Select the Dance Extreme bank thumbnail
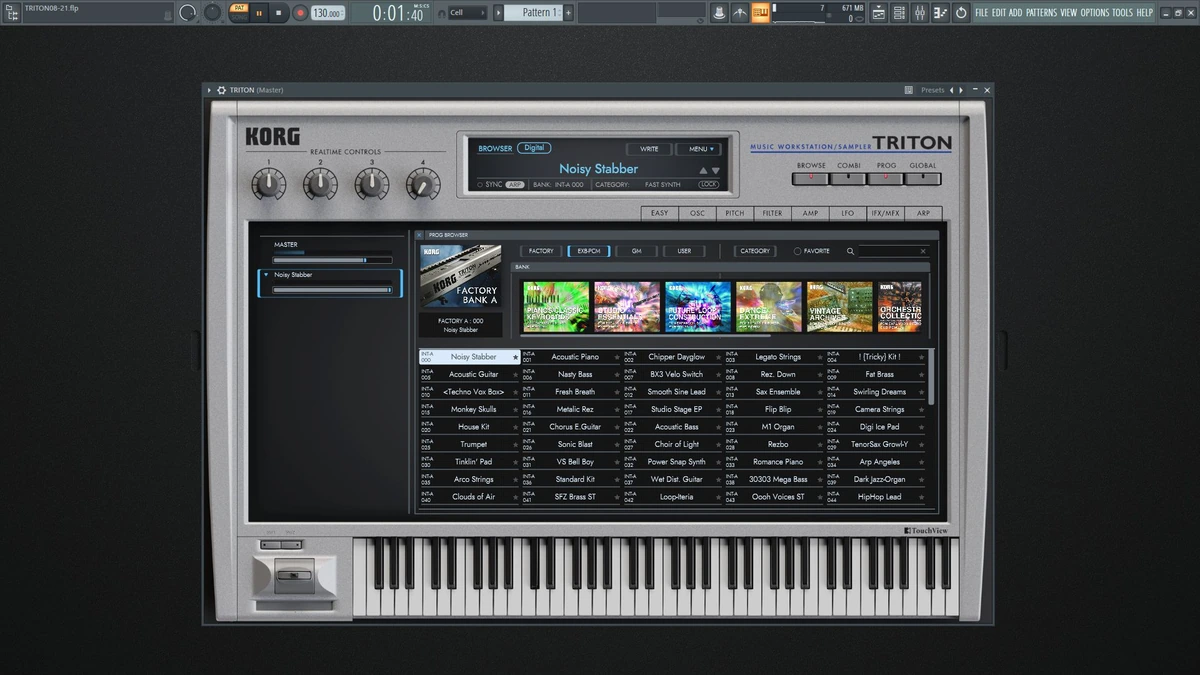Image resolution: width=1200 pixels, height=675 pixels. pyautogui.click(x=769, y=307)
